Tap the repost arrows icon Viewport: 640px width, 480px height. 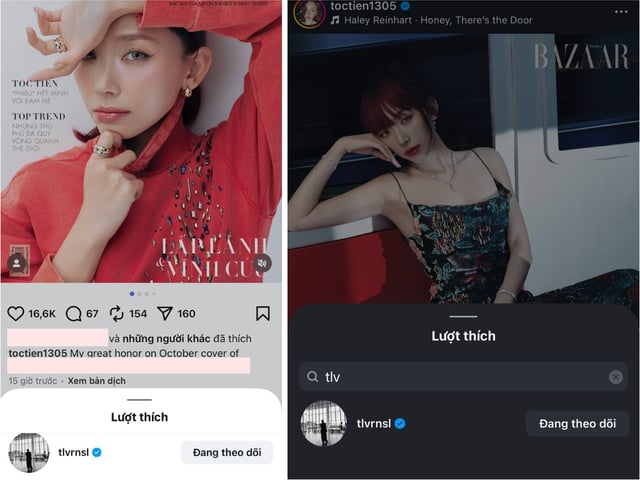click(x=116, y=313)
